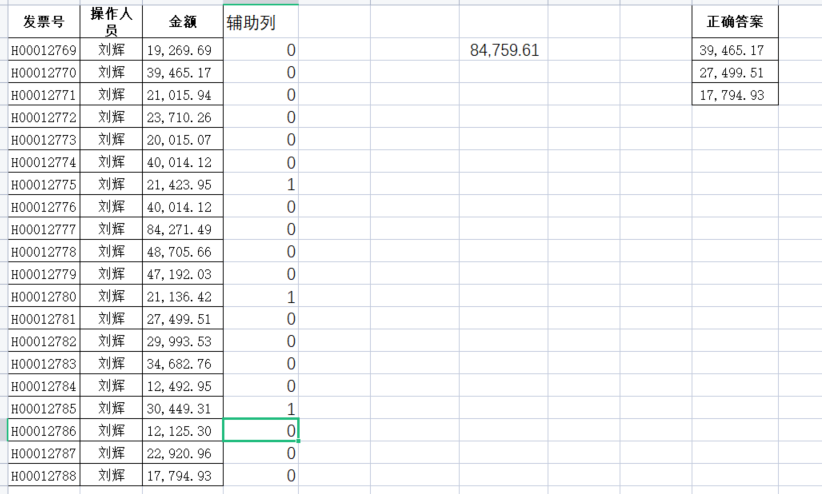The height and width of the screenshot is (494, 822).
Task: Click amount 40,014.12 in row H00012774
Action: coord(183,162)
